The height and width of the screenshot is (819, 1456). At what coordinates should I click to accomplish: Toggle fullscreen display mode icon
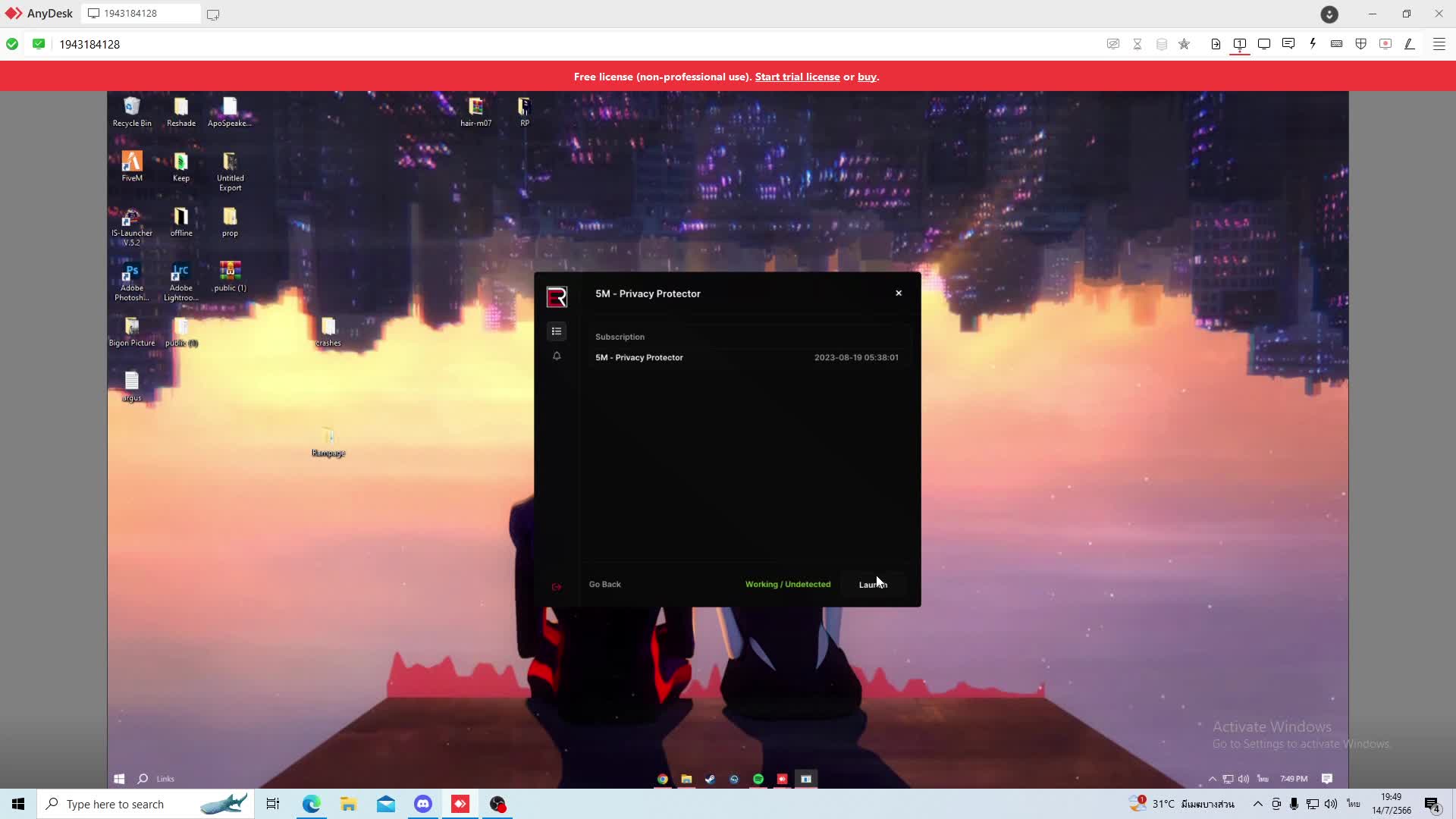1264,44
